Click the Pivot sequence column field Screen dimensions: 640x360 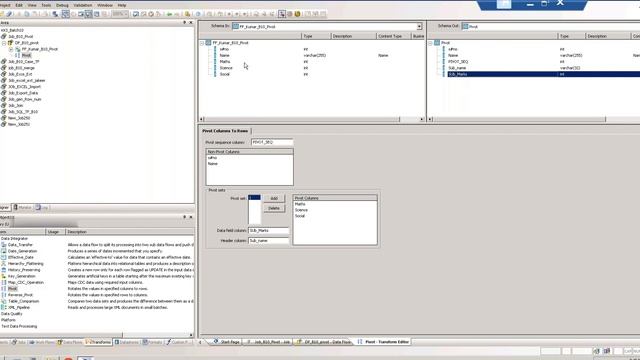(x=272, y=142)
